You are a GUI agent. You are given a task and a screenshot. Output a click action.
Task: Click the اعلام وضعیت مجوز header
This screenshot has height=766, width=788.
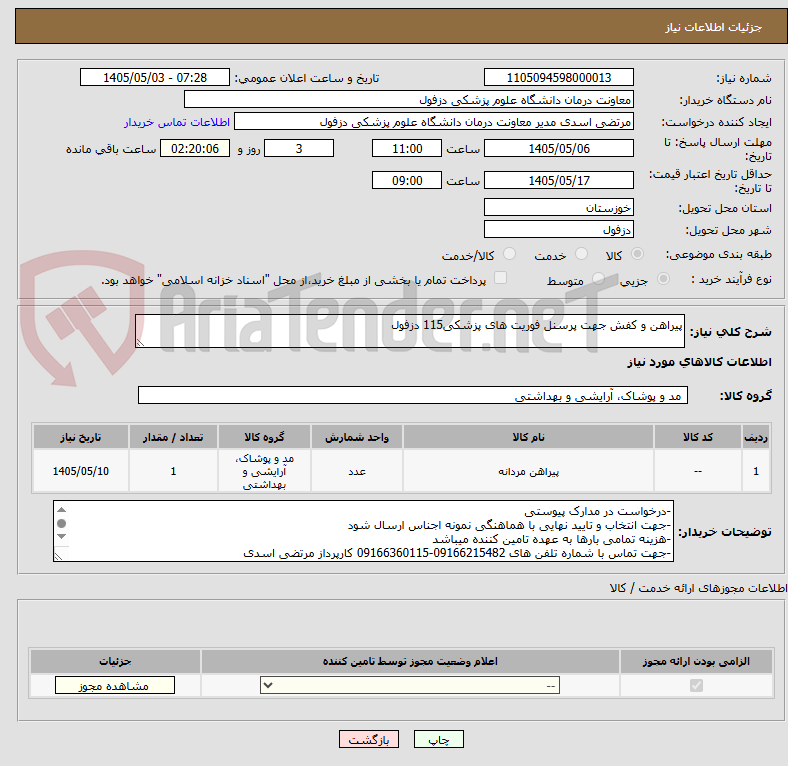[x=410, y=661]
